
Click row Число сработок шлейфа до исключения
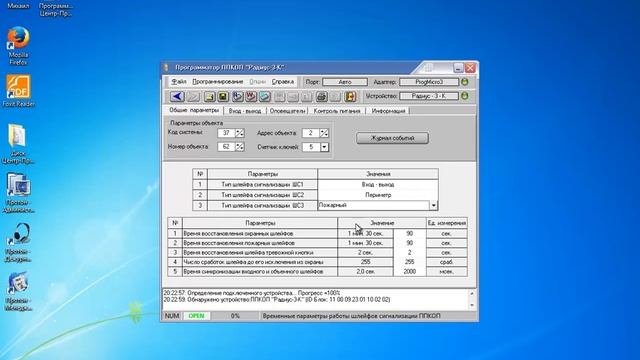coord(260,262)
